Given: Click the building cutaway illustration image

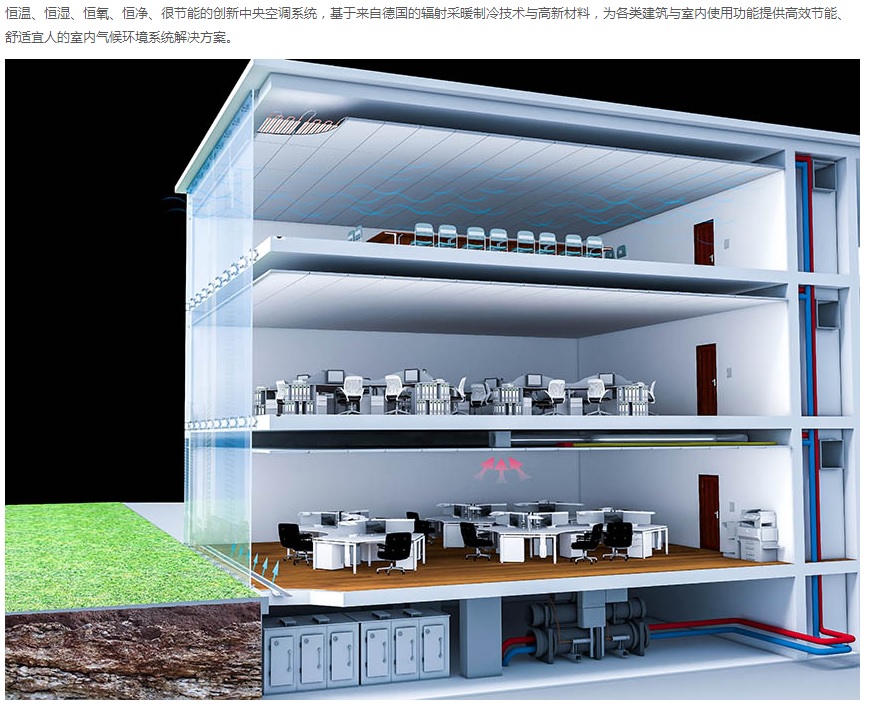Looking at the screenshot, I should [432, 379].
